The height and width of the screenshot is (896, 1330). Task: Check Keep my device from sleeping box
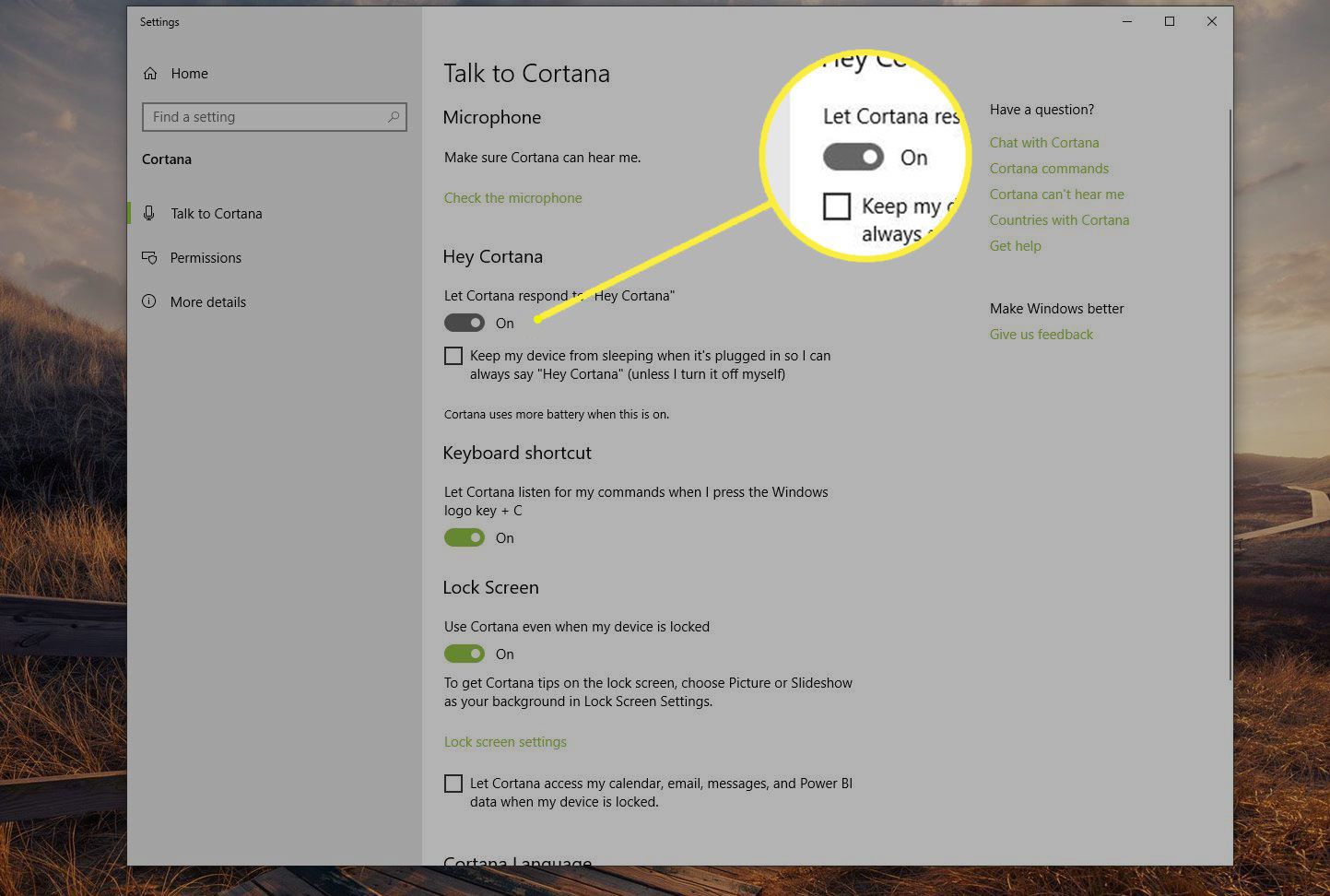[453, 356]
